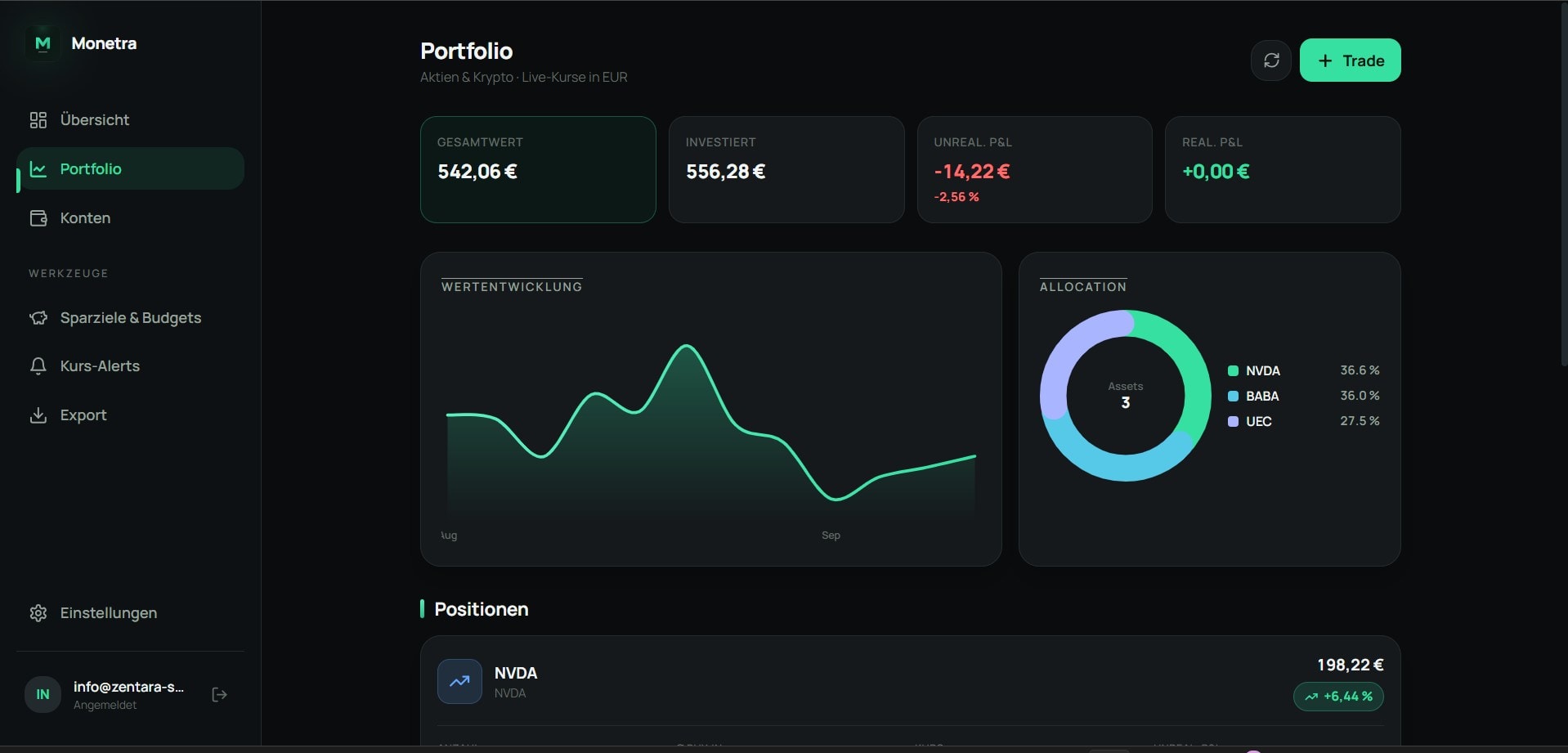Image resolution: width=1568 pixels, height=753 pixels.
Task: Click the Export download icon
Action: (38, 415)
